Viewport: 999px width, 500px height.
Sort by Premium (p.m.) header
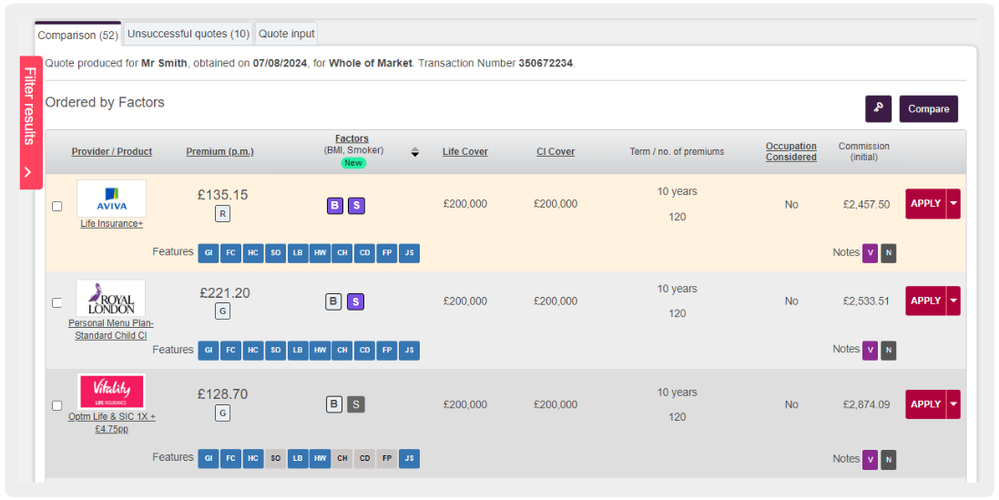[220, 152]
